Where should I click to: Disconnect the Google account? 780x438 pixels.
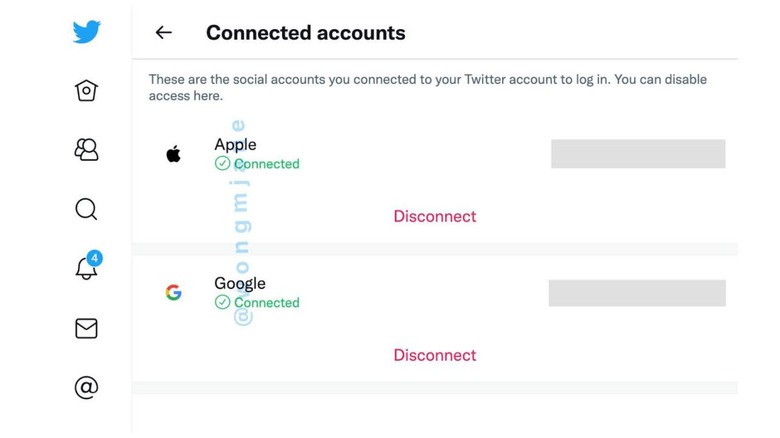[x=435, y=355]
